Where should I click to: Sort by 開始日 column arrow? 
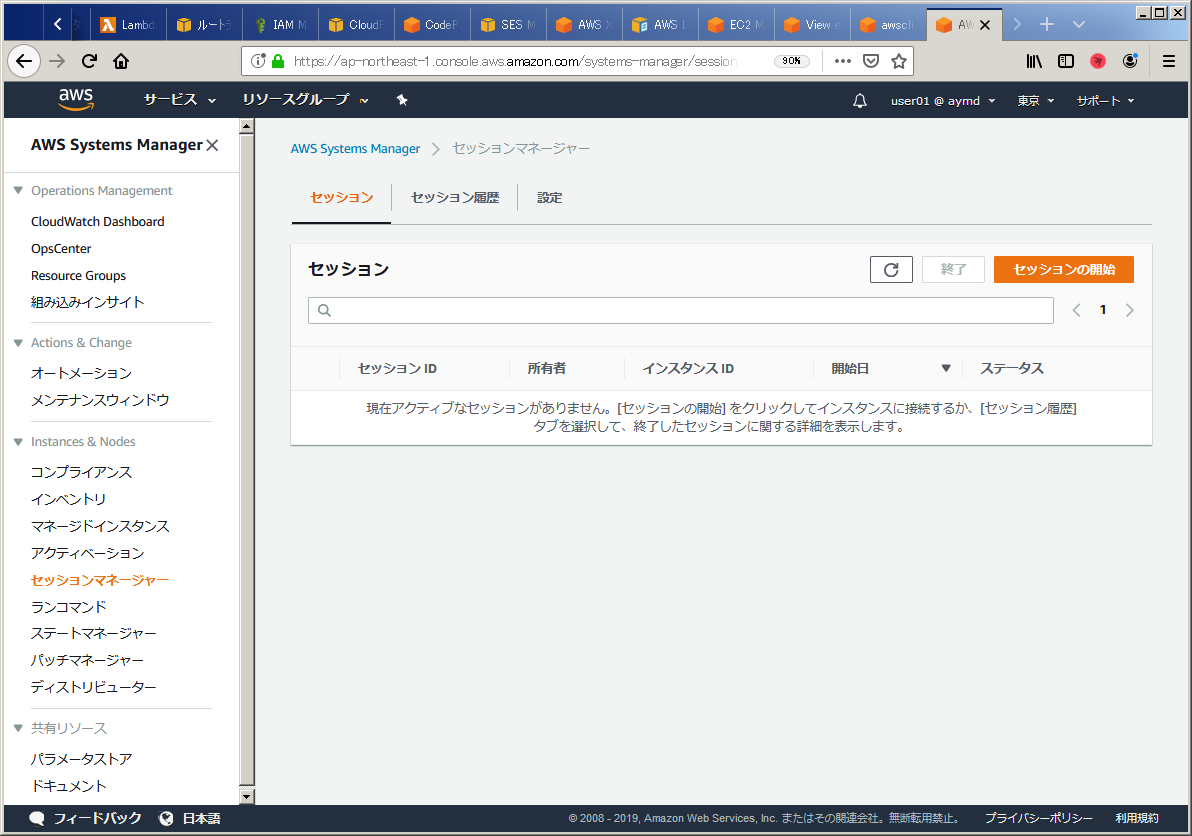click(x=946, y=369)
